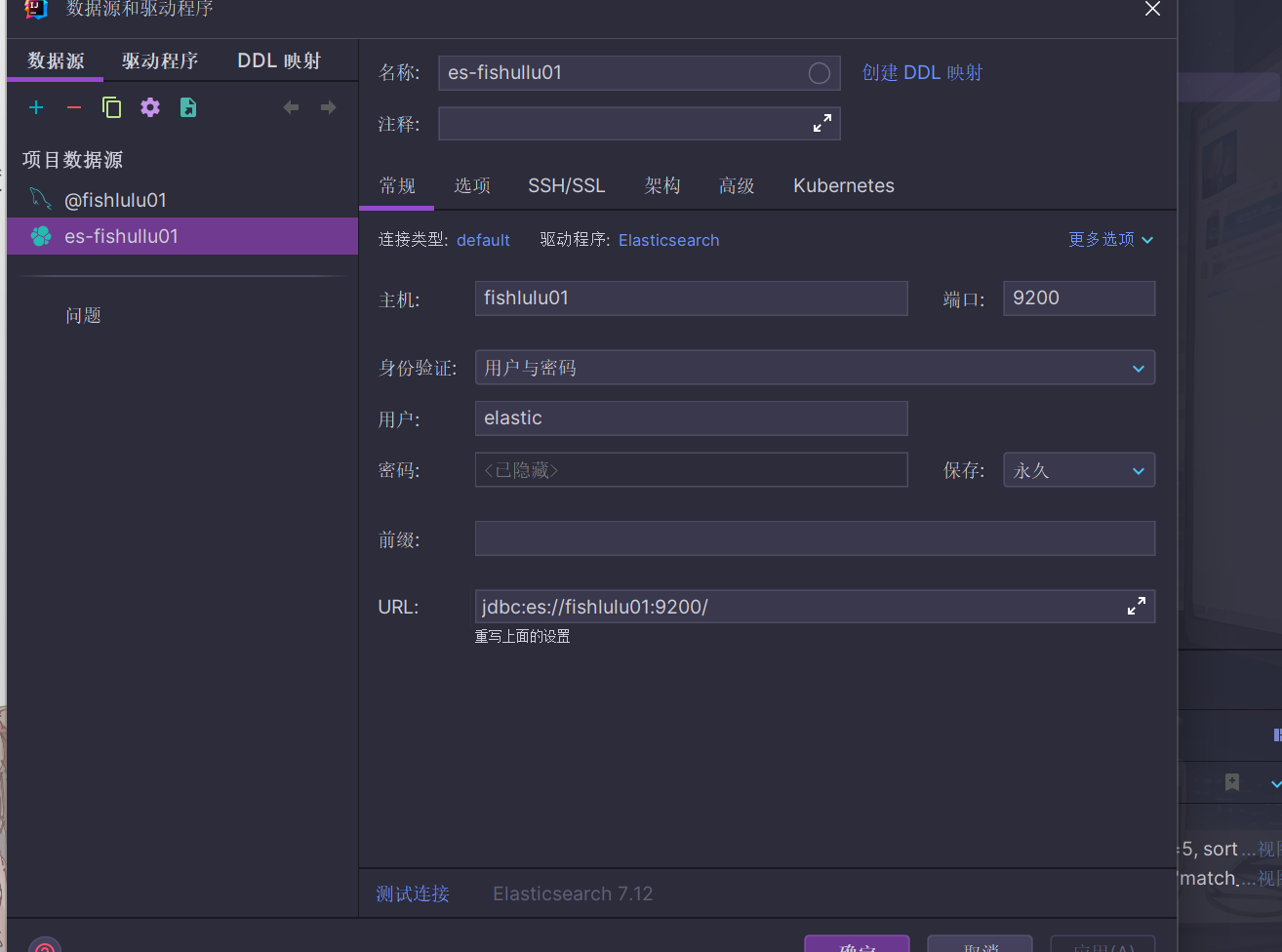Viewport: 1282px width, 952px height.
Task: Click the 重写上面的设置 hint text
Action: click(x=523, y=636)
